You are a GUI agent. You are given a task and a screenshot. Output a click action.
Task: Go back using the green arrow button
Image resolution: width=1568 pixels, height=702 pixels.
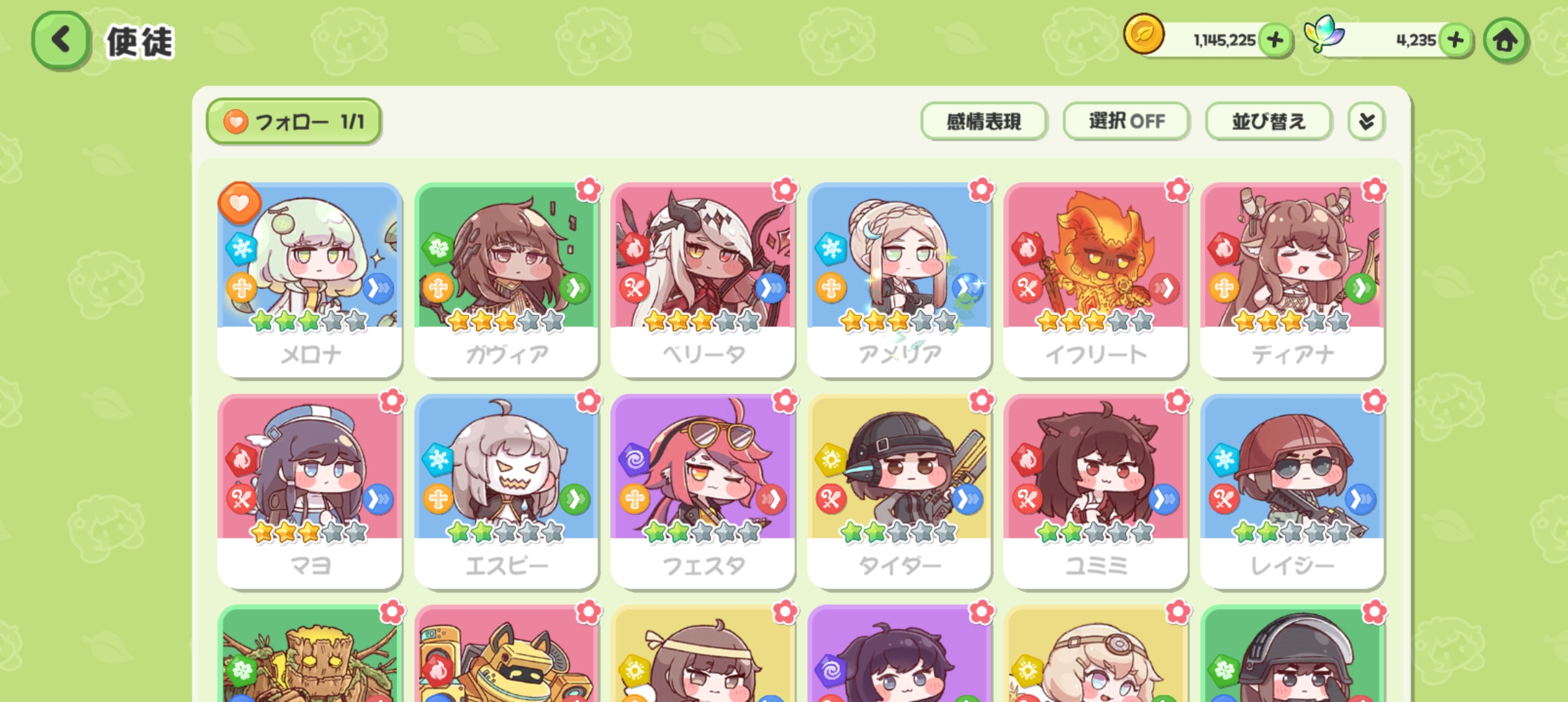(x=61, y=40)
